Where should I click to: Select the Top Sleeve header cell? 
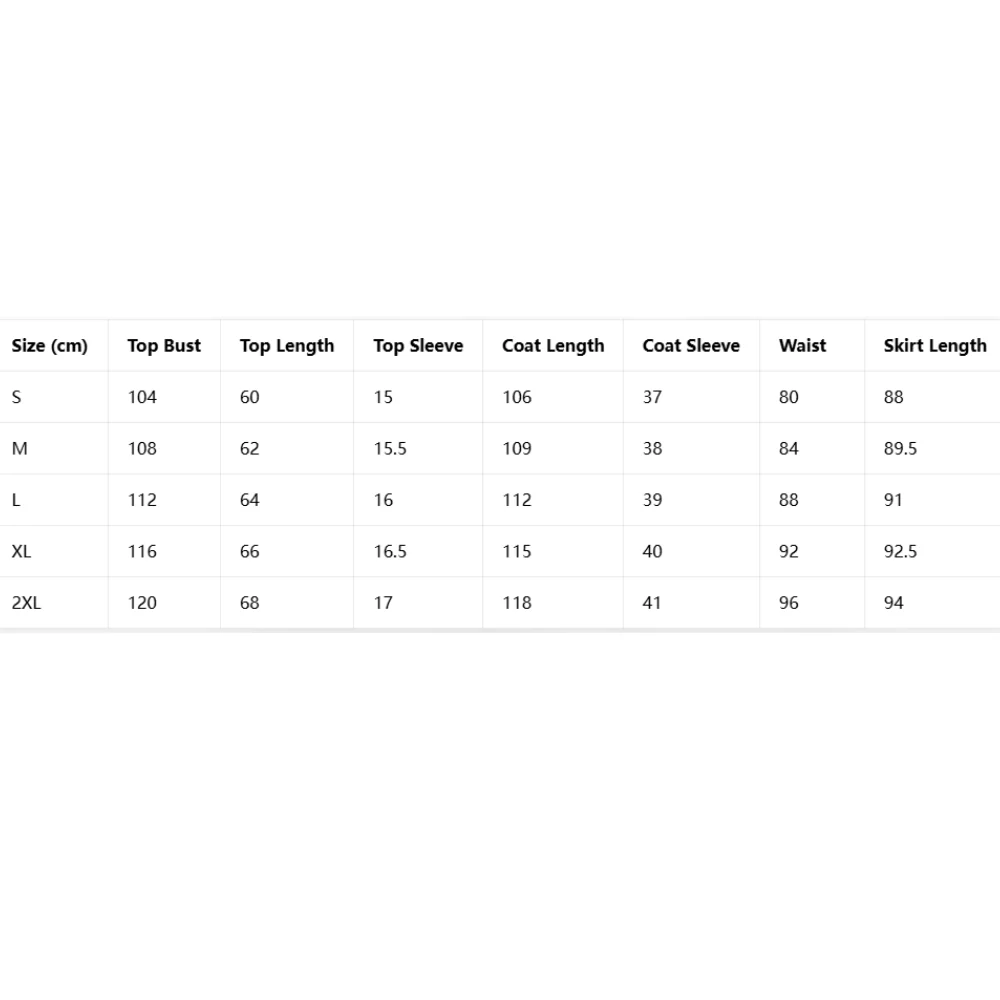[x=418, y=346]
